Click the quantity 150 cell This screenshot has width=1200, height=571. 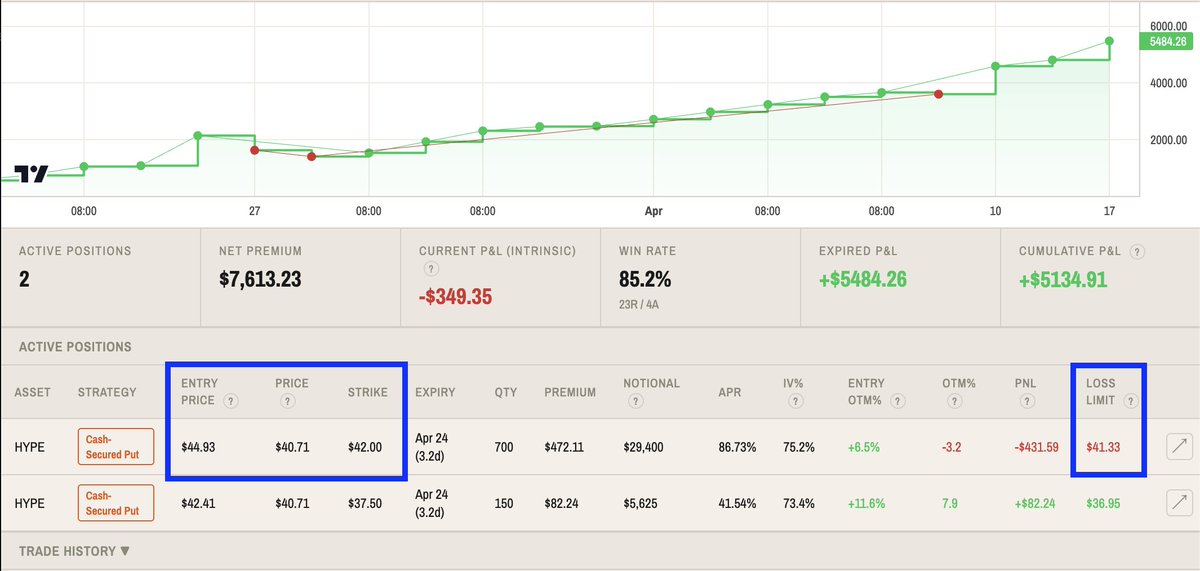pyautogui.click(x=503, y=503)
